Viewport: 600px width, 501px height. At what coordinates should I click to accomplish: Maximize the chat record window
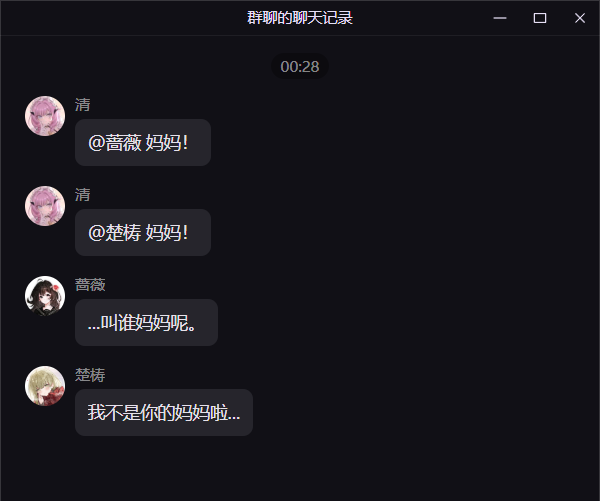point(540,18)
